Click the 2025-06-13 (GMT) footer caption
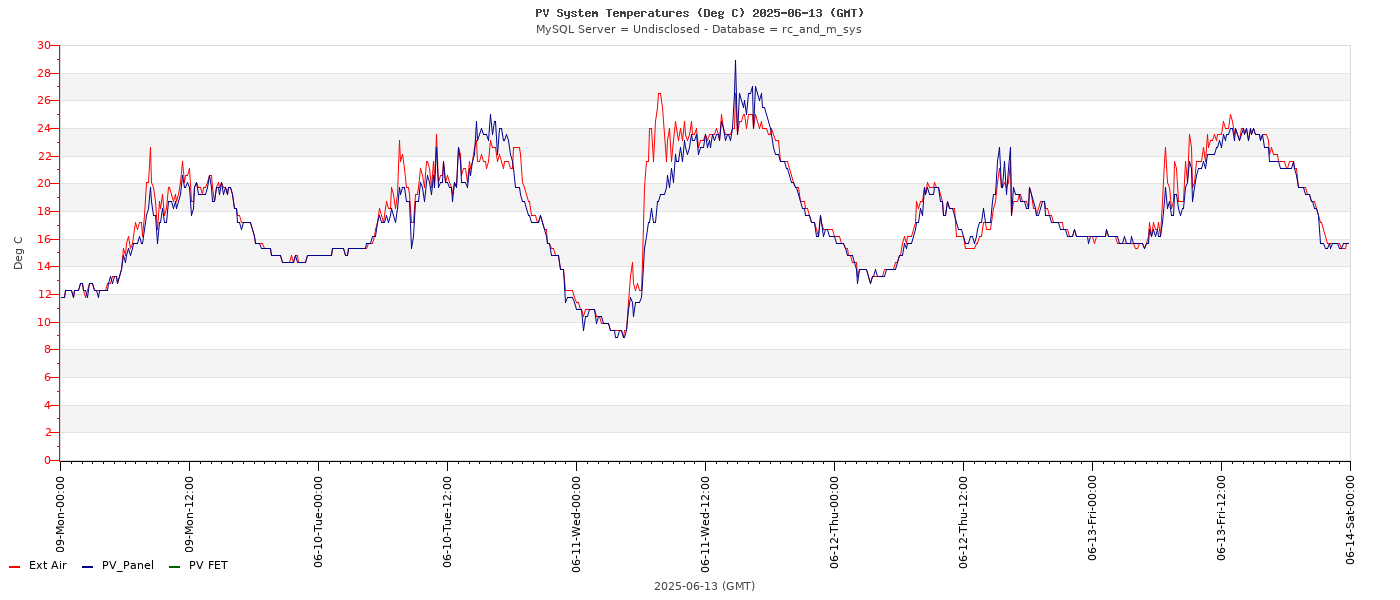The image size is (1400, 600). point(704,586)
